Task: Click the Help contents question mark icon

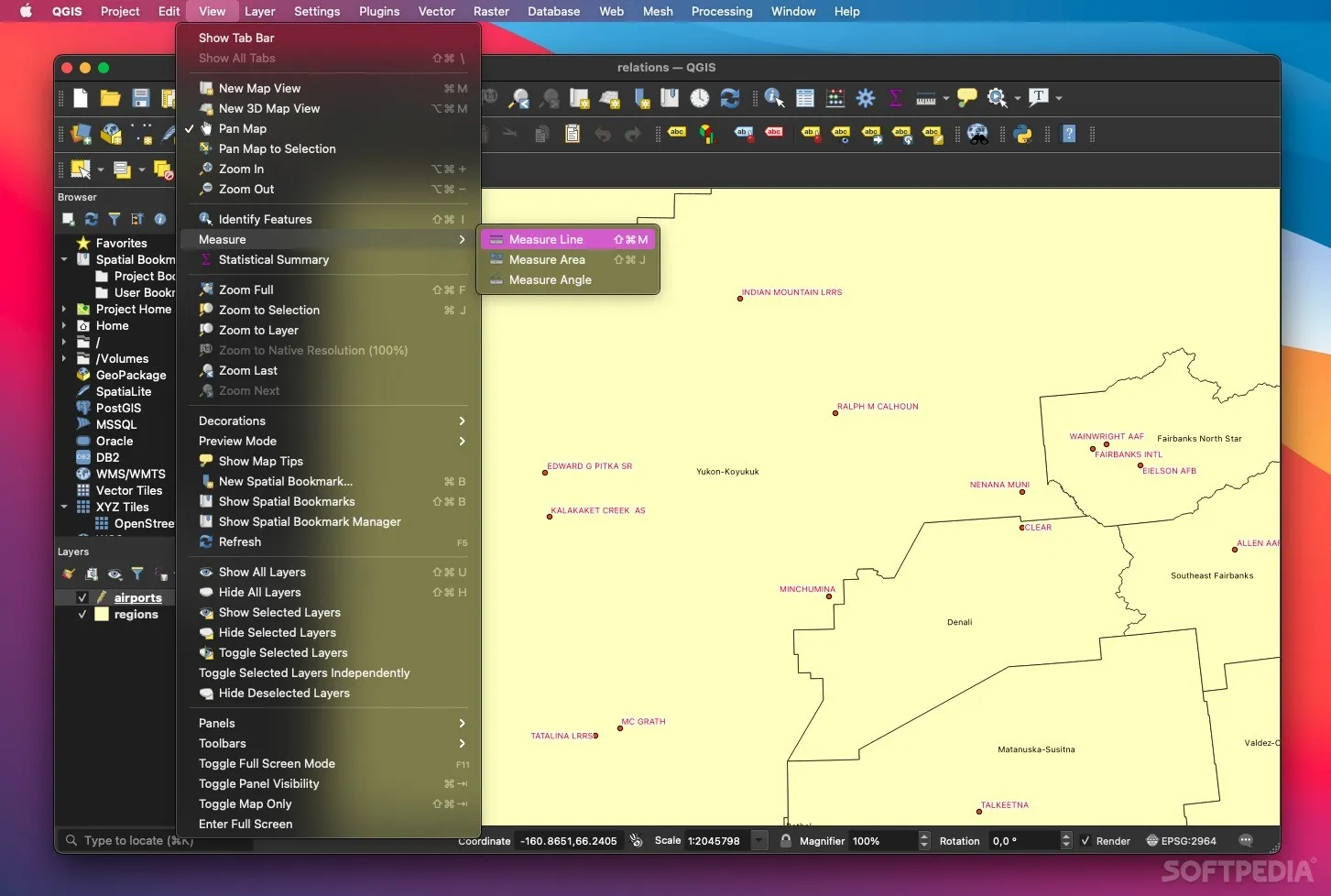Action: (1069, 134)
